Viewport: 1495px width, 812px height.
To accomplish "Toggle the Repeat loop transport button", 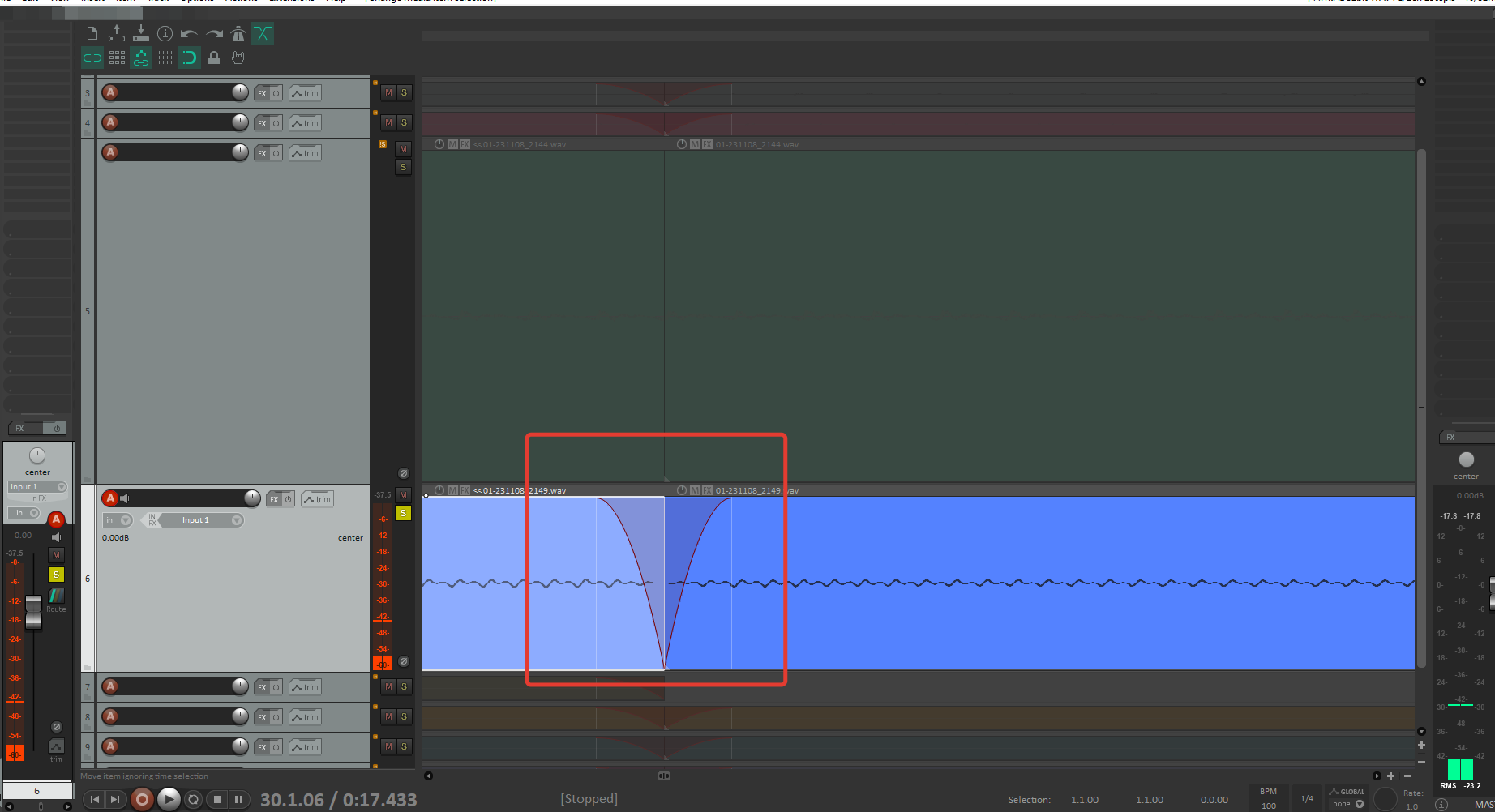I will [194, 800].
